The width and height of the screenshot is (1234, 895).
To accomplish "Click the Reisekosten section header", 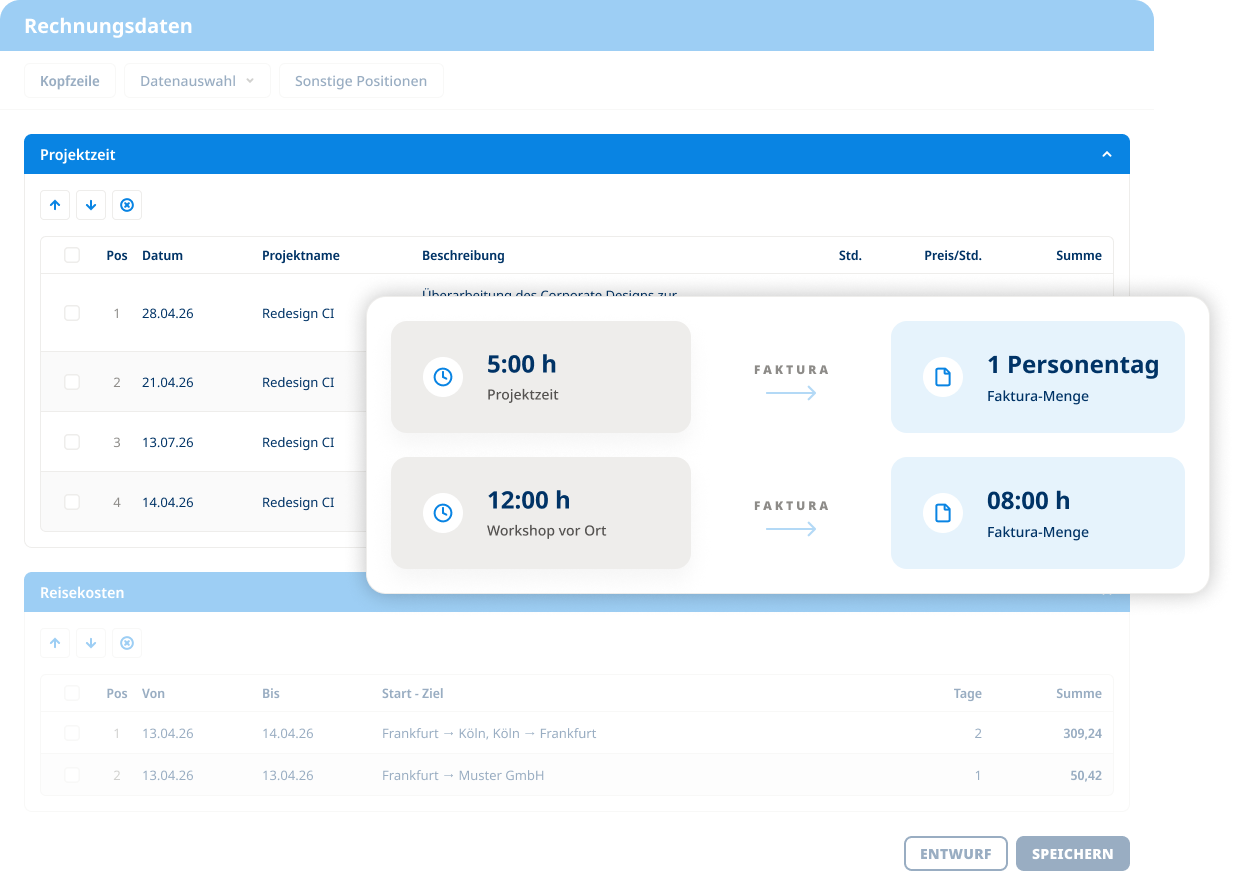I will (577, 592).
